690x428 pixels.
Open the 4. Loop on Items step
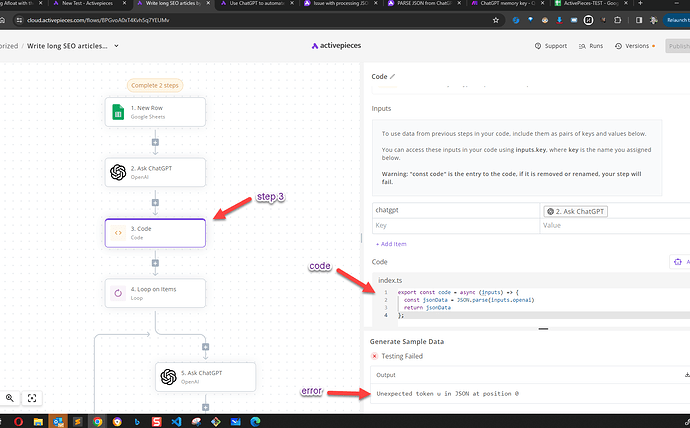tap(155, 293)
